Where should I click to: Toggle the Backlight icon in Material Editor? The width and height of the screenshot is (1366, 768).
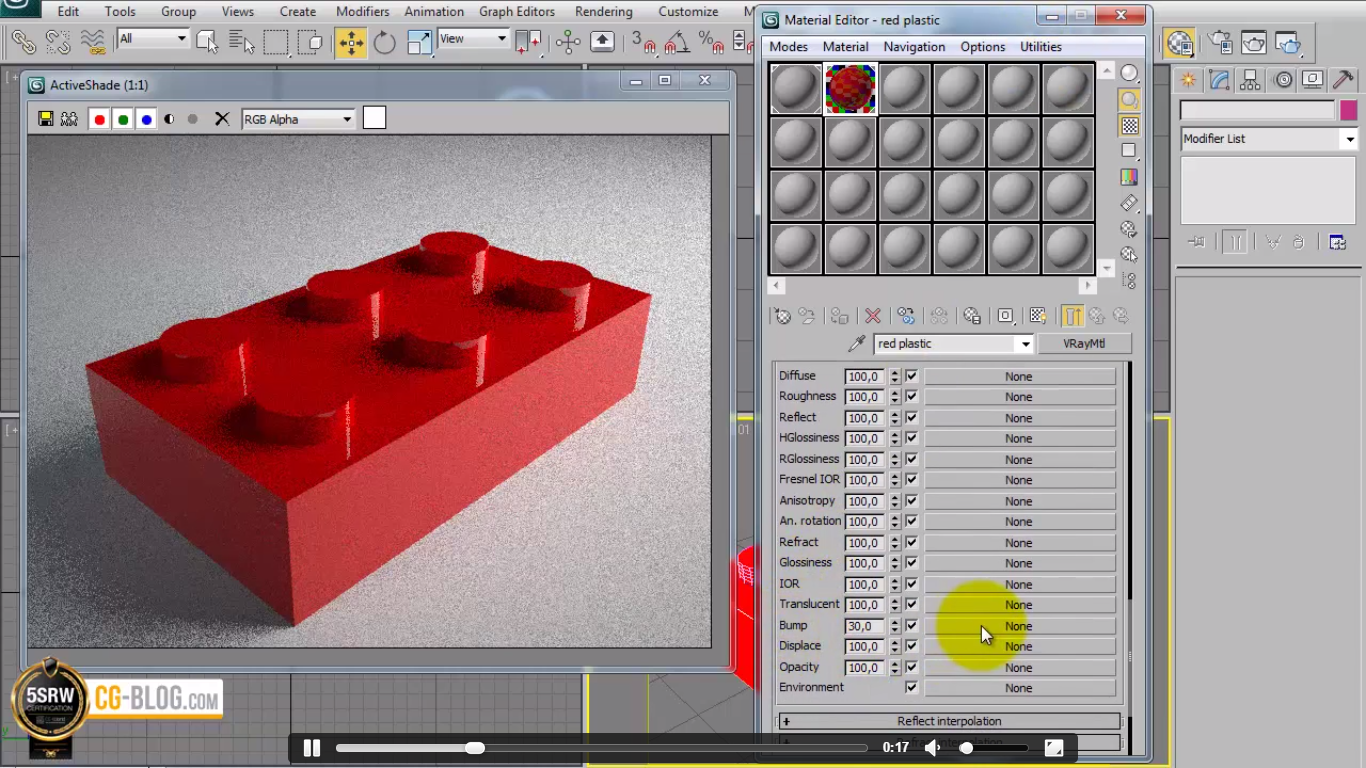(x=1129, y=99)
